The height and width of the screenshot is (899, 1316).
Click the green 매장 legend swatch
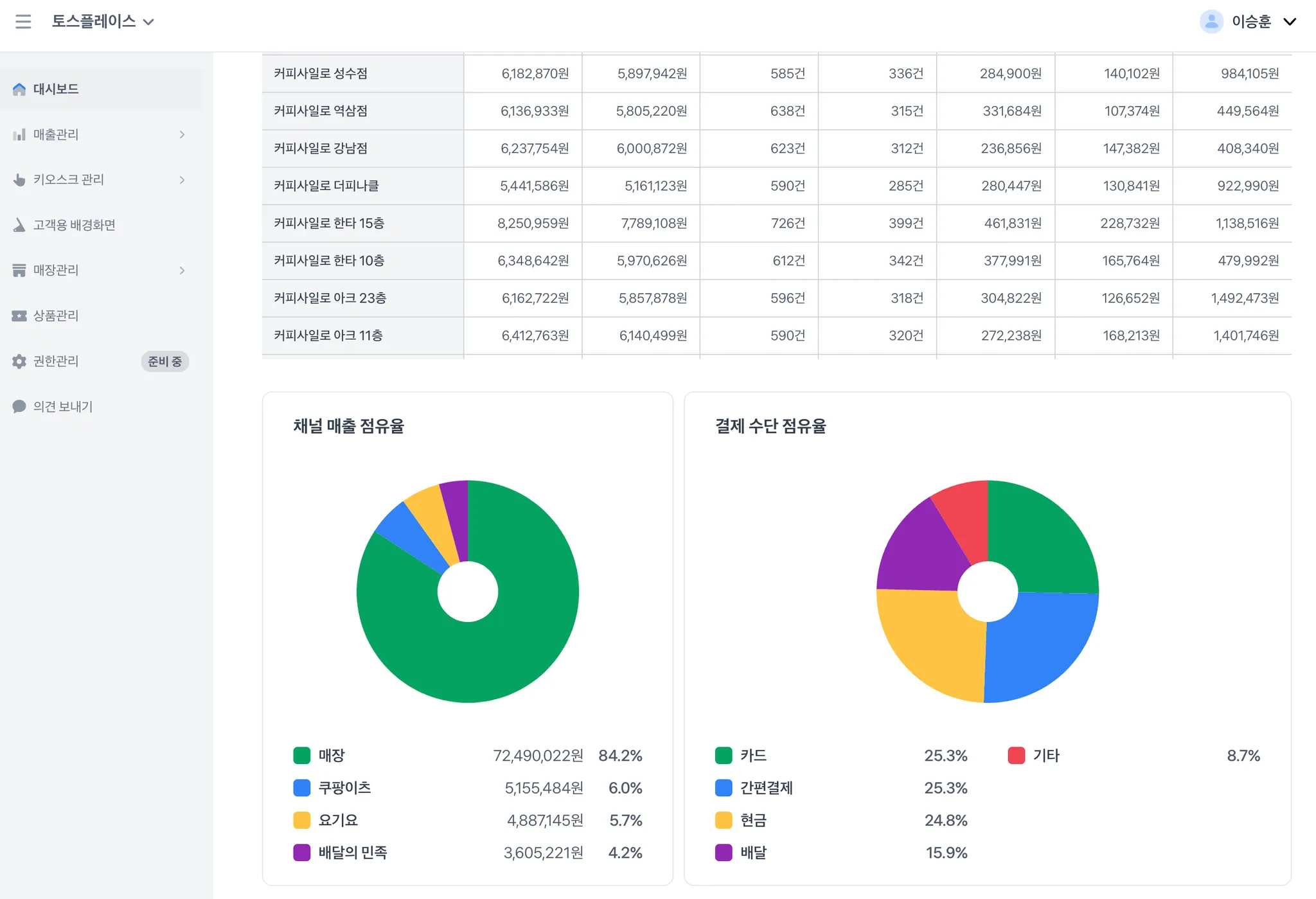click(302, 755)
